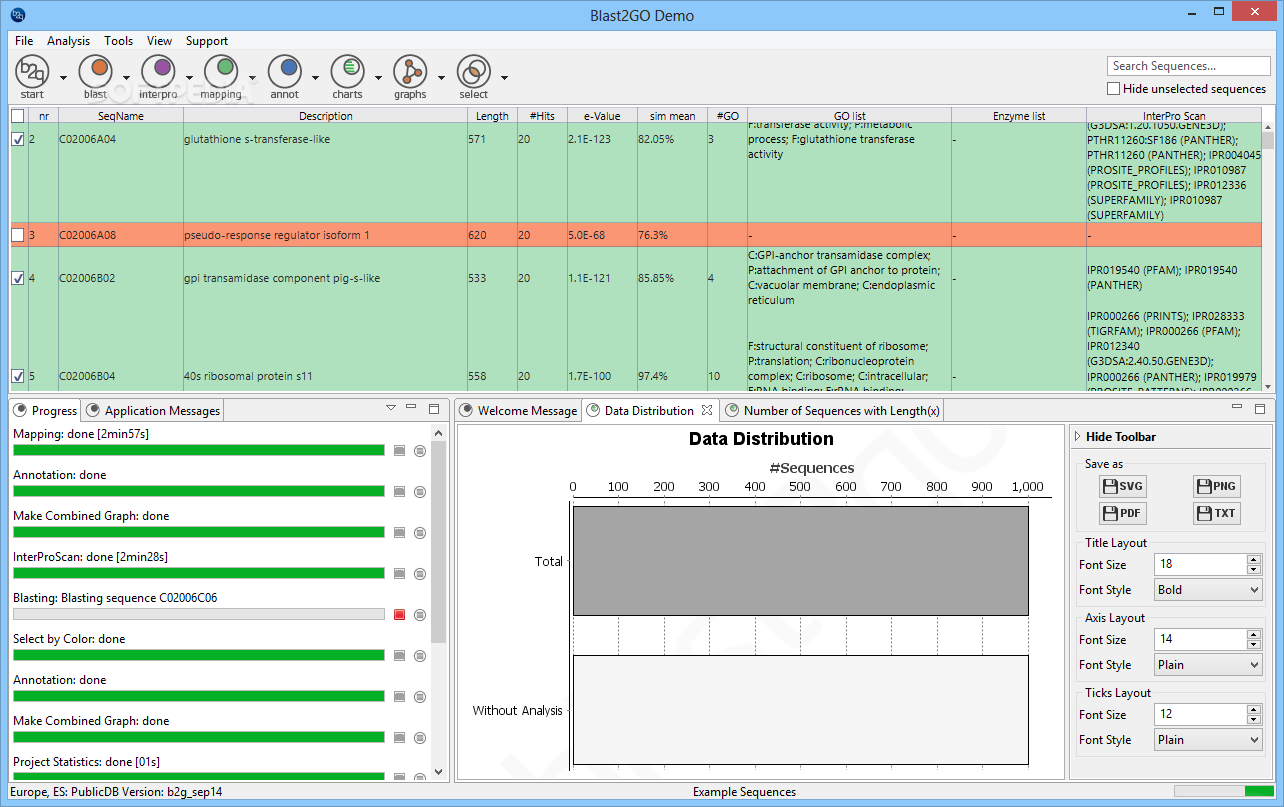Increase the Title Layout font size
The width and height of the screenshot is (1284, 807).
1254,560
